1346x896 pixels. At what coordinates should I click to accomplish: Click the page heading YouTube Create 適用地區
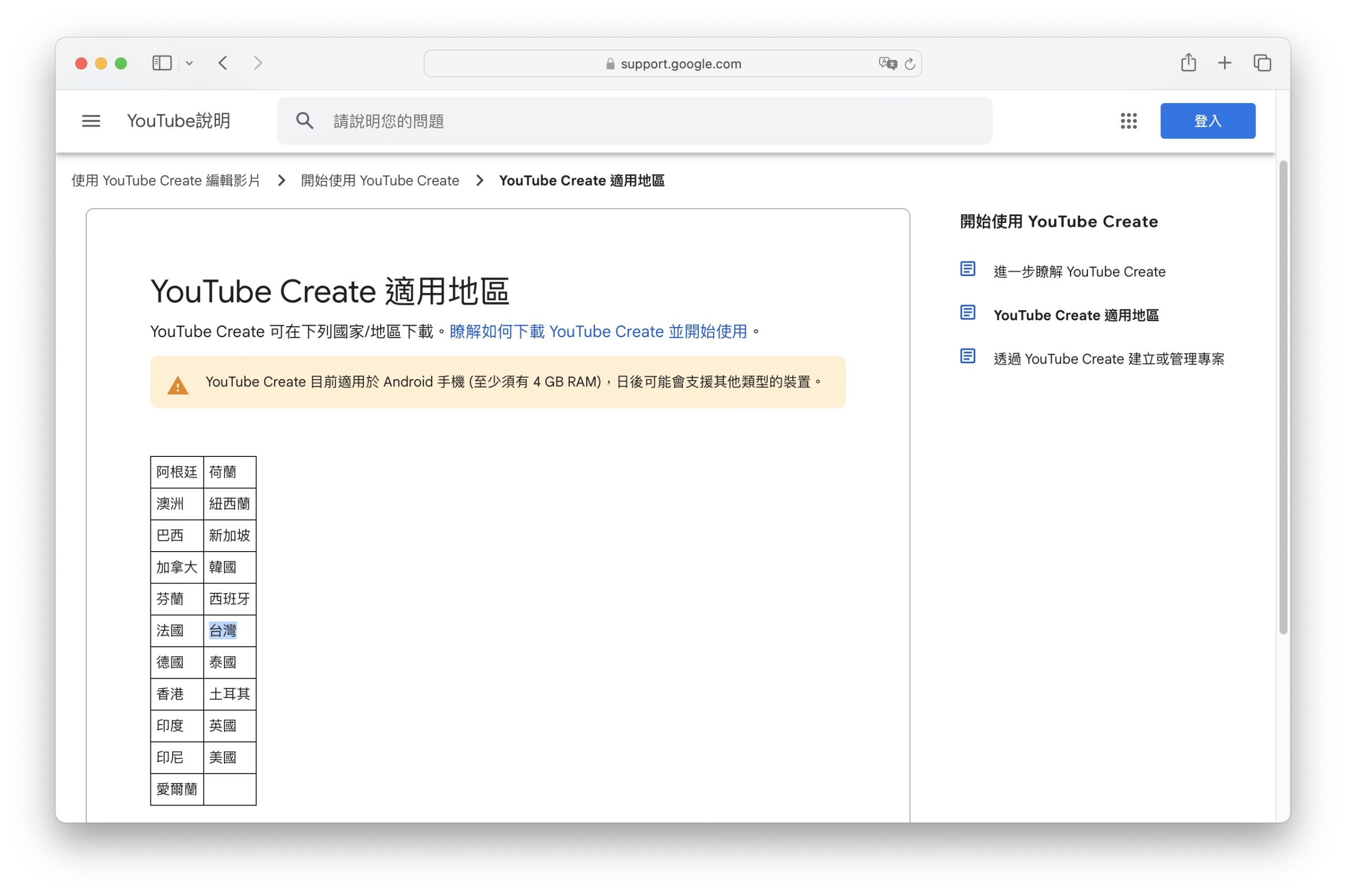point(330,291)
